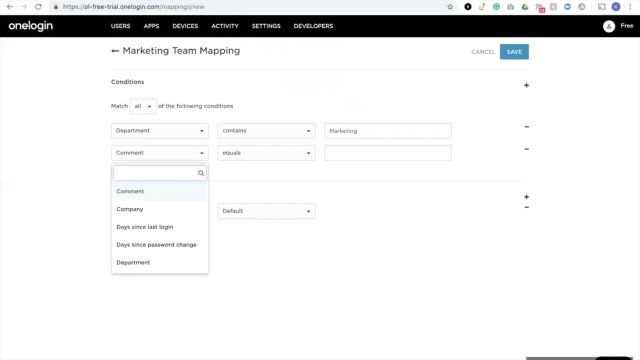Click the Chrome profile avatar in the toolbar

point(616,7)
